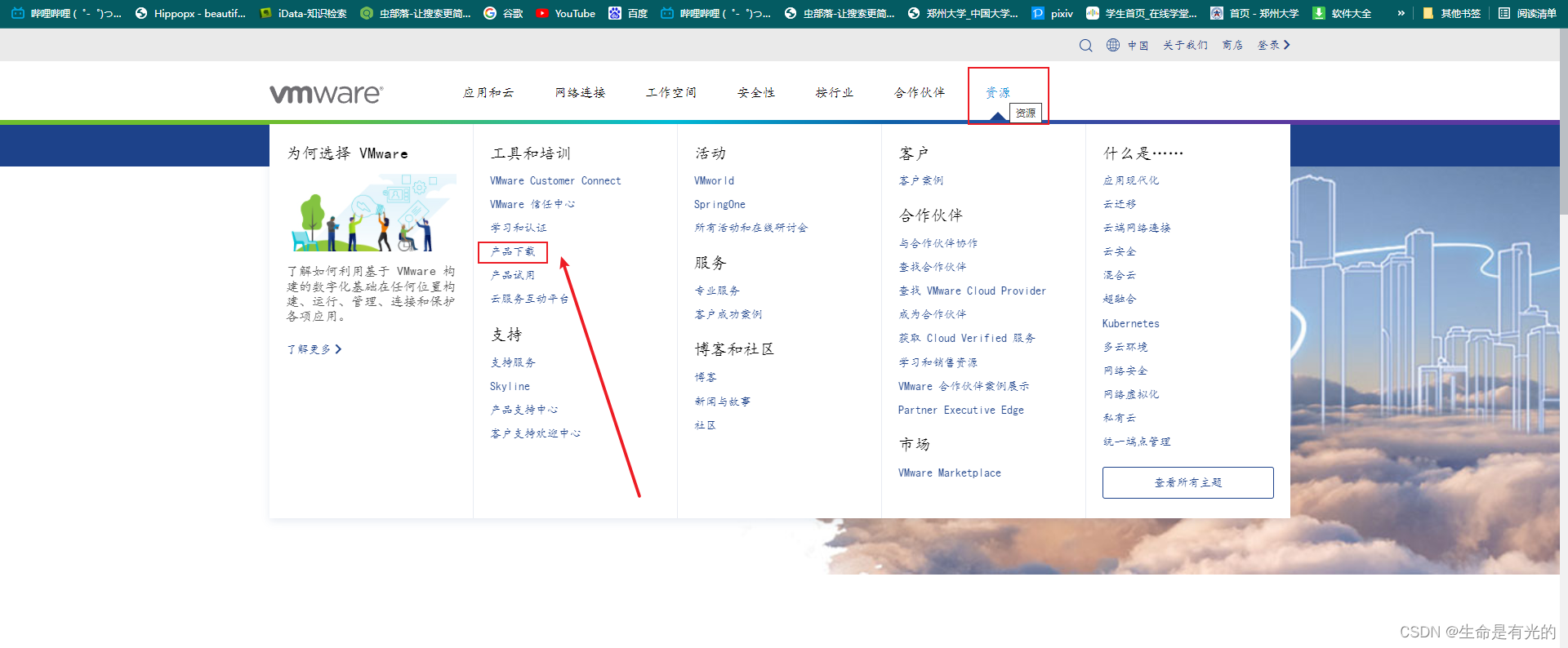Open the 软件大全 bookmark
Viewport: 1568px width, 648px height.
[1342, 13]
